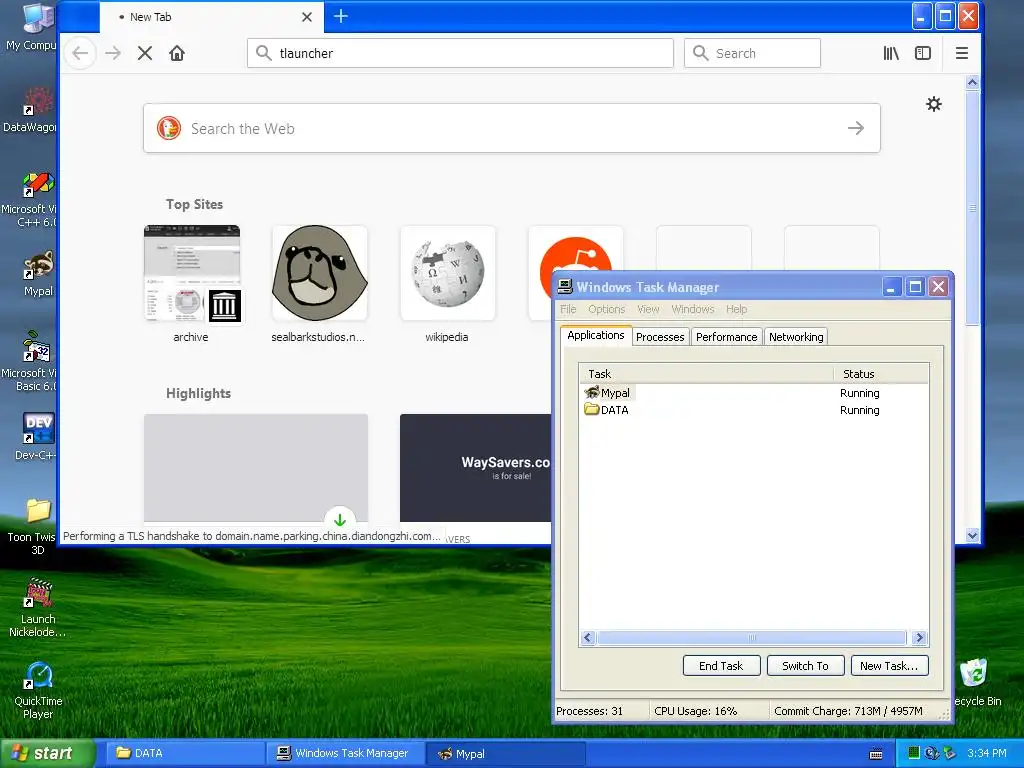The height and width of the screenshot is (768, 1024).
Task: Open the Library icon in Mypal toolbar
Action: (x=891, y=53)
